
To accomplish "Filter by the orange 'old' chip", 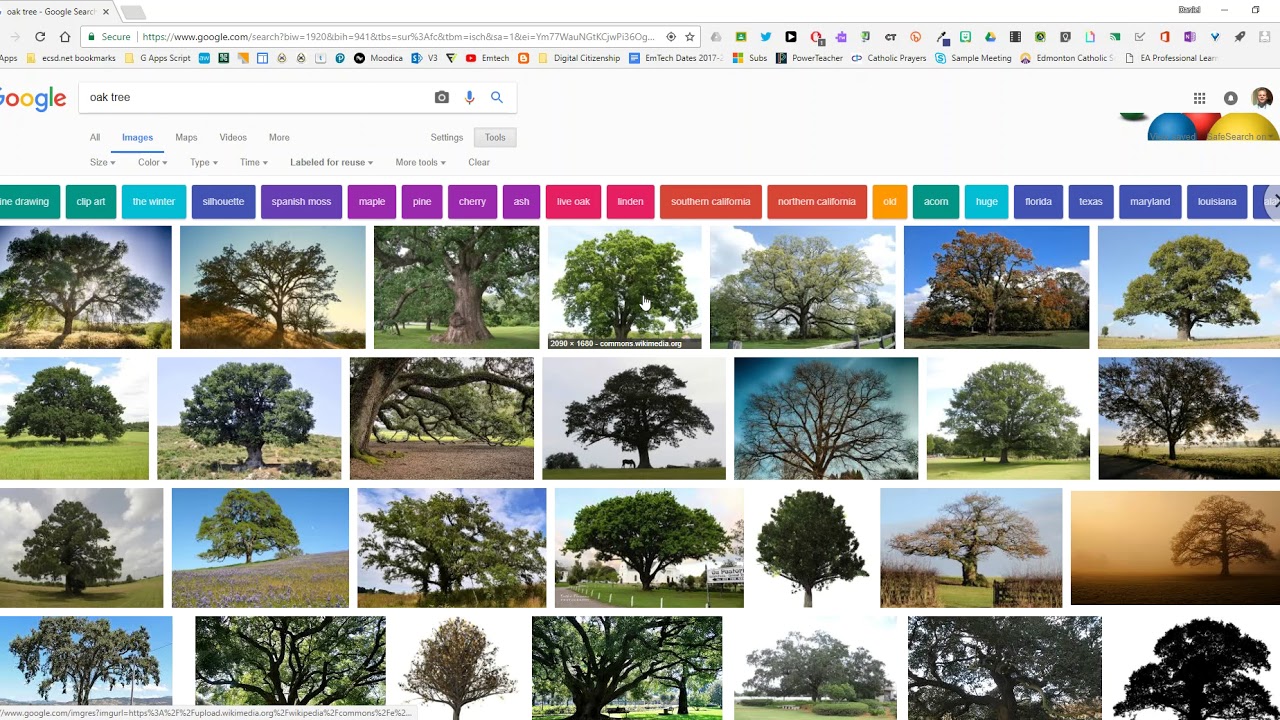I will pyautogui.click(x=890, y=201).
